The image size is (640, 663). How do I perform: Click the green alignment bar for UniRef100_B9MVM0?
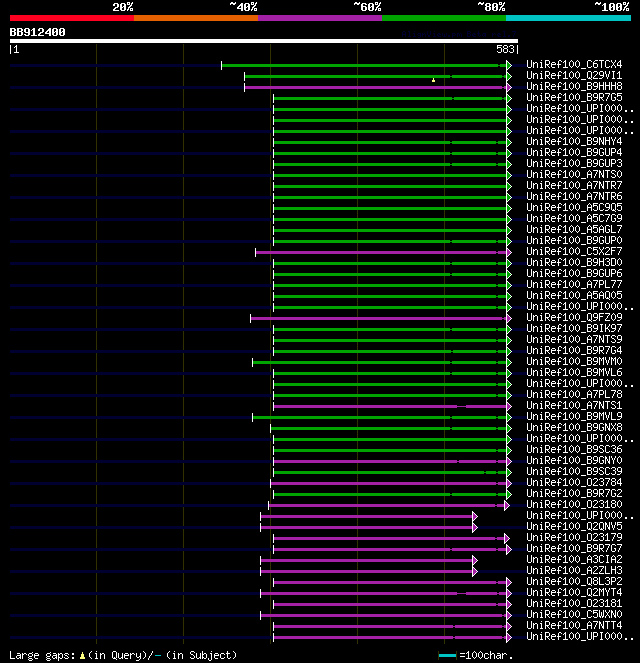(x=379, y=362)
